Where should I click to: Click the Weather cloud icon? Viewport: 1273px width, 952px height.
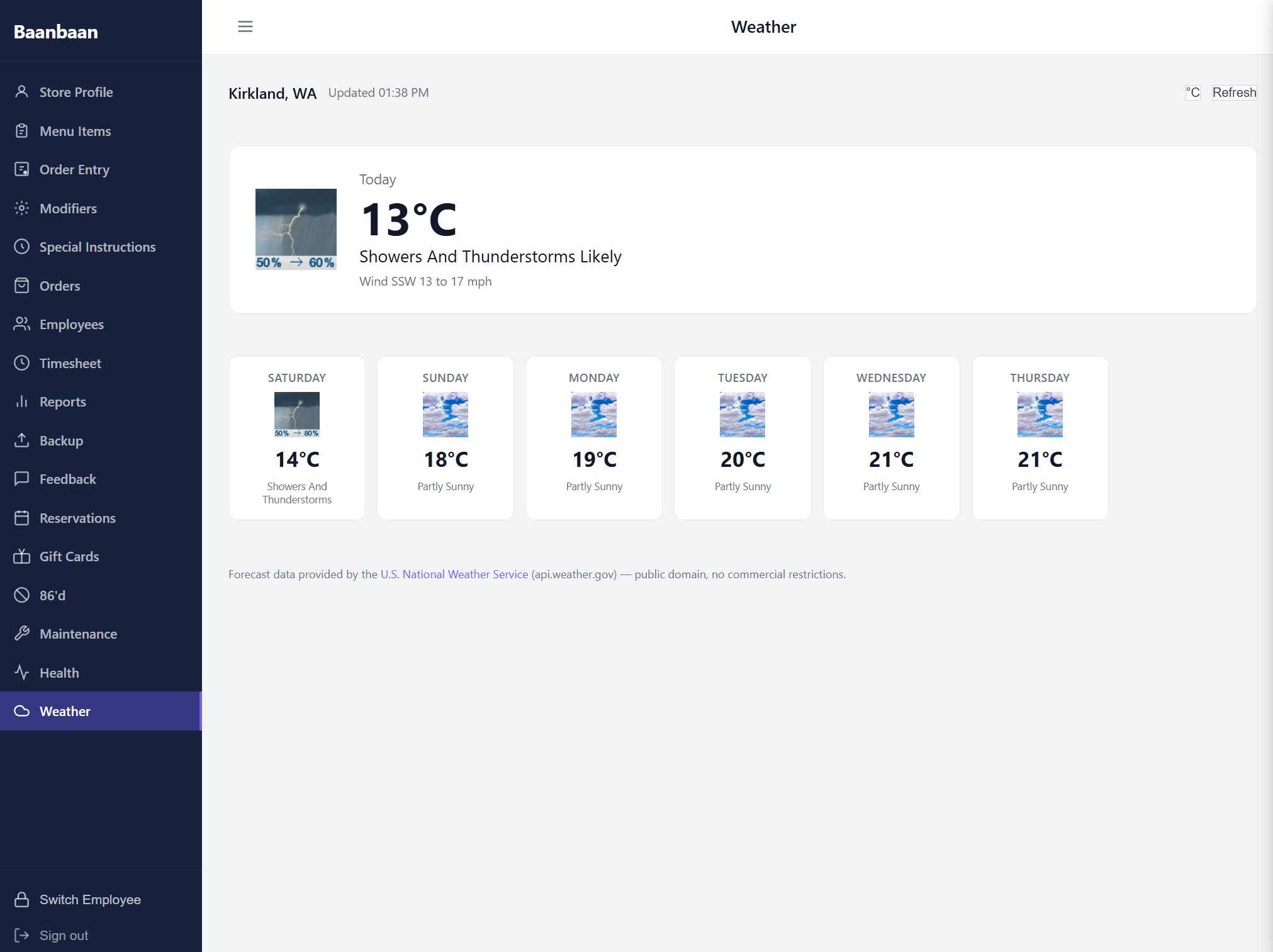point(22,711)
